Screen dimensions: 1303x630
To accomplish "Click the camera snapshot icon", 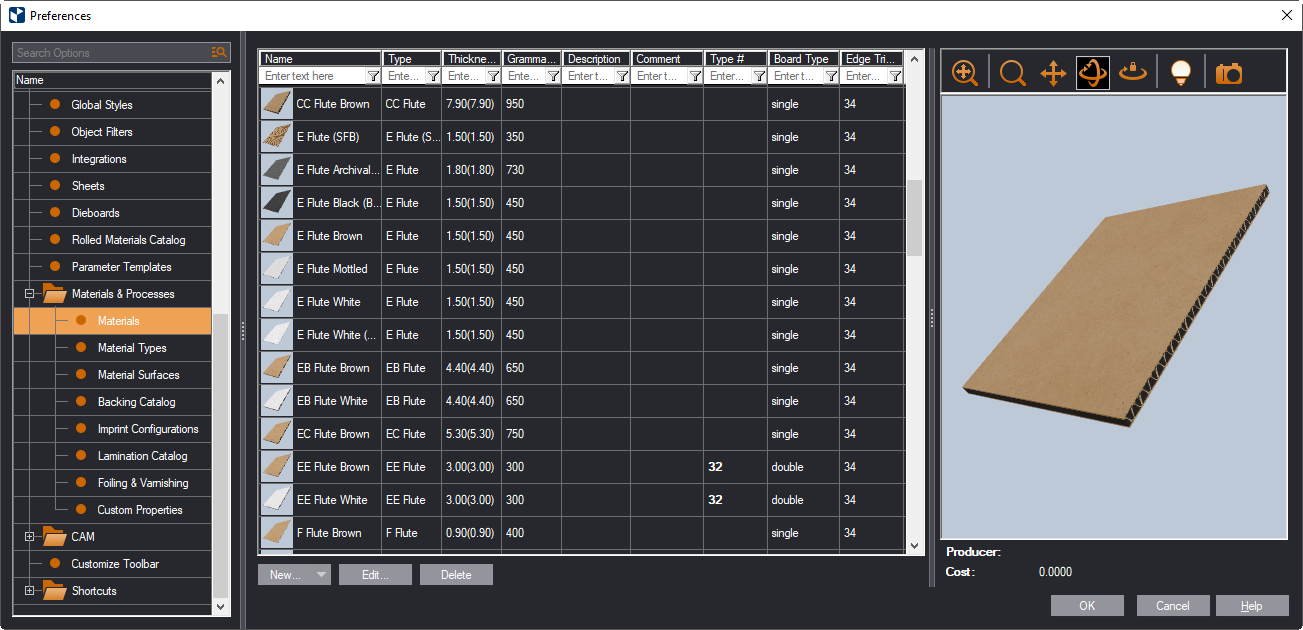I will [1228, 73].
